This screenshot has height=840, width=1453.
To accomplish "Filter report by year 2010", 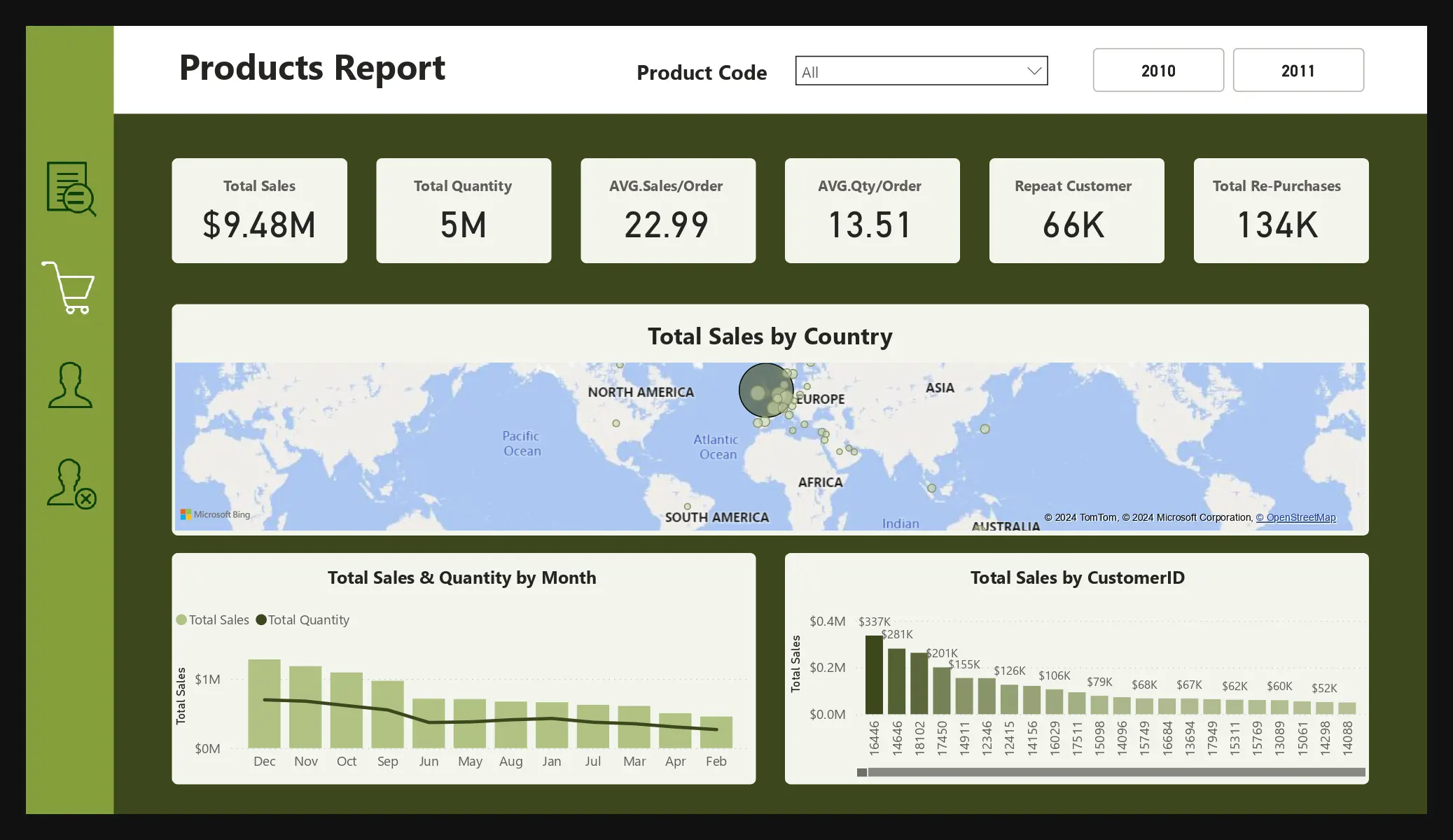I will pyautogui.click(x=1157, y=71).
